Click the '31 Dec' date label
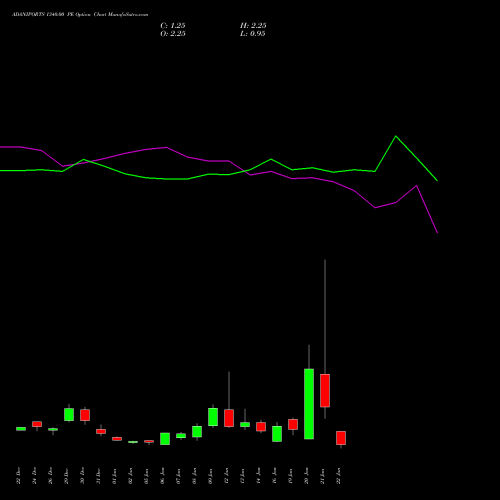Screen dimensions: 500x500 (x=99, y=476)
